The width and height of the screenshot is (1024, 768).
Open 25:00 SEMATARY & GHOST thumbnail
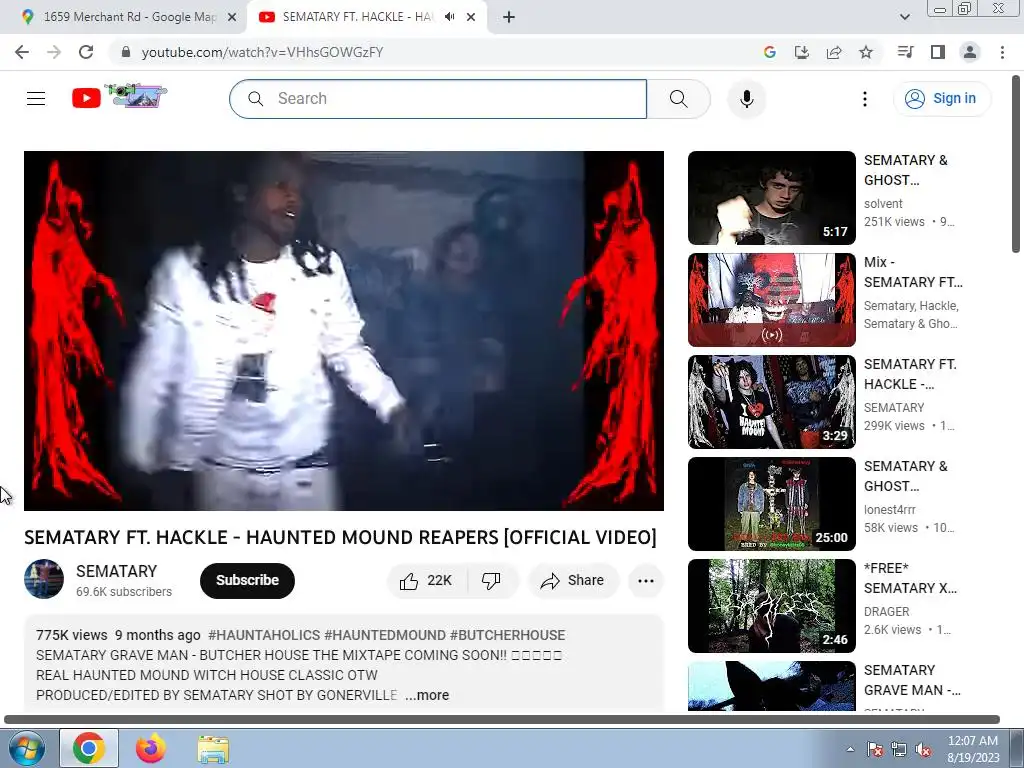point(771,504)
